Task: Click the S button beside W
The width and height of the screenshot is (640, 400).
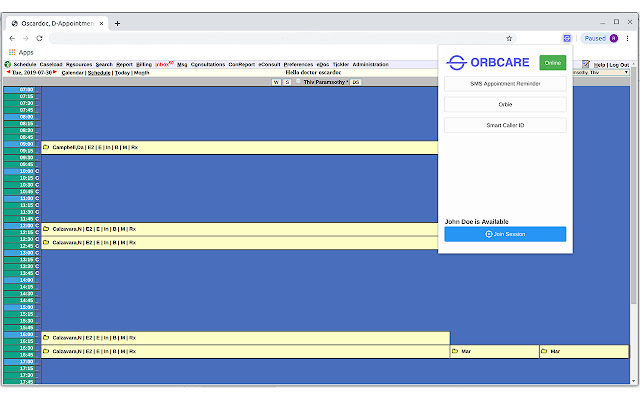Action: pyautogui.click(x=287, y=82)
